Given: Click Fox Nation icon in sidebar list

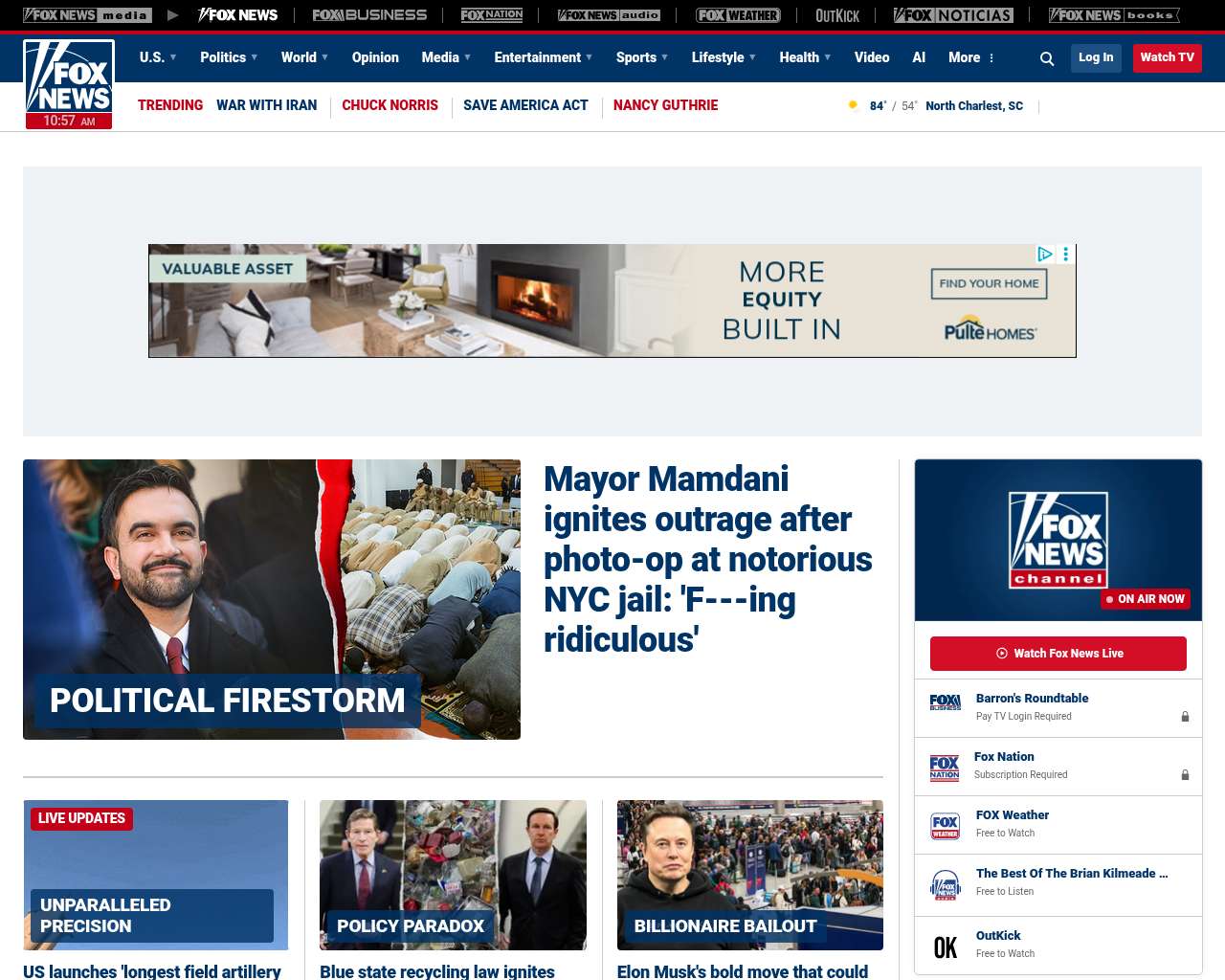Looking at the screenshot, I should tap(945, 768).
